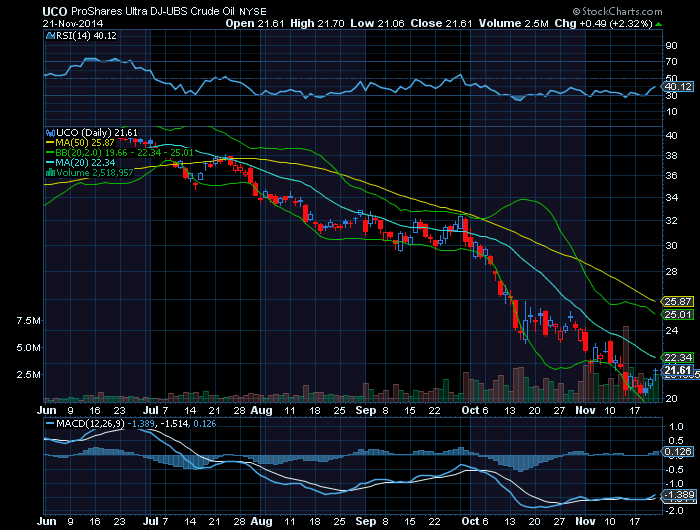Click the 0.126 MACD histogram value tag
The height and width of the screenshot is (530, 700).
click(x=678, y=452)
